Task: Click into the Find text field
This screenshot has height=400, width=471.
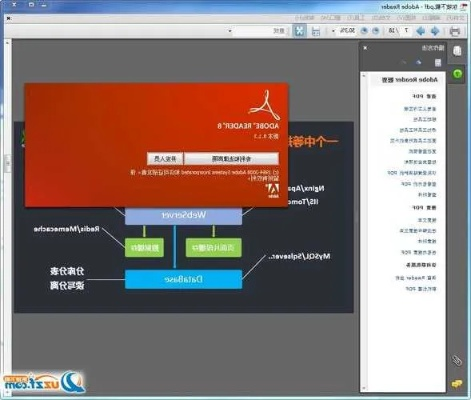Action: (260, 31)
